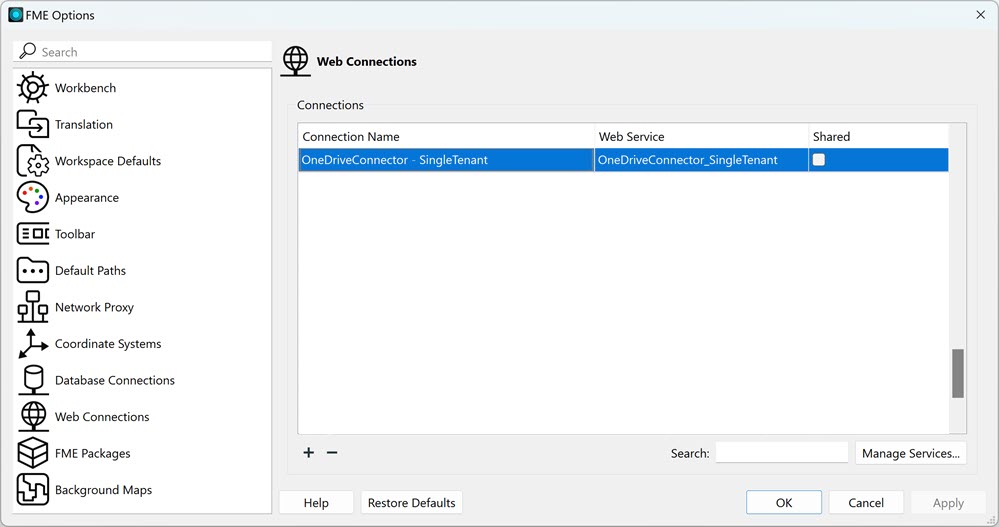The width and height of the screenshot is (999, 527).
Task: Go to Toolbar label in sidebar
Action: [75, 234]
